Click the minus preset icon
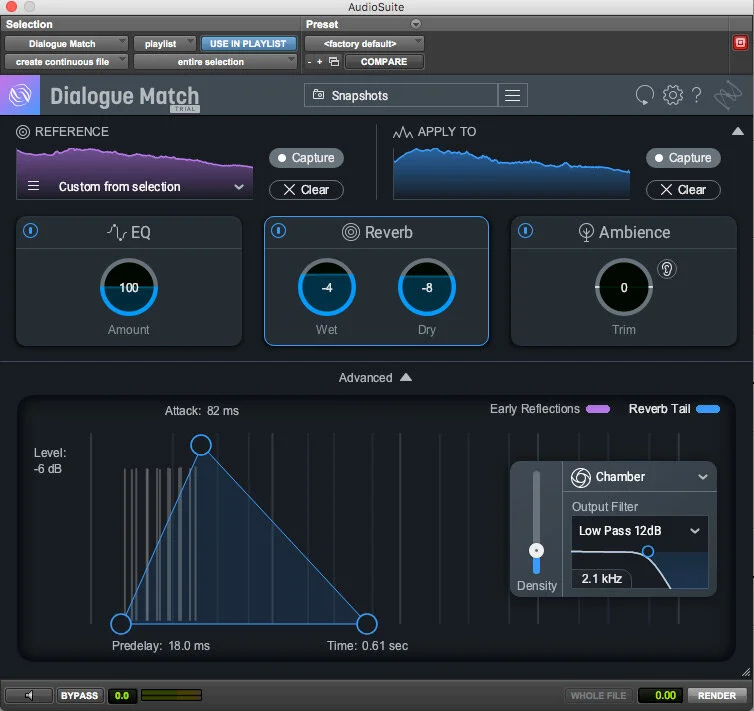The height and width of the screenshot is (711, 754). [309, 62]
